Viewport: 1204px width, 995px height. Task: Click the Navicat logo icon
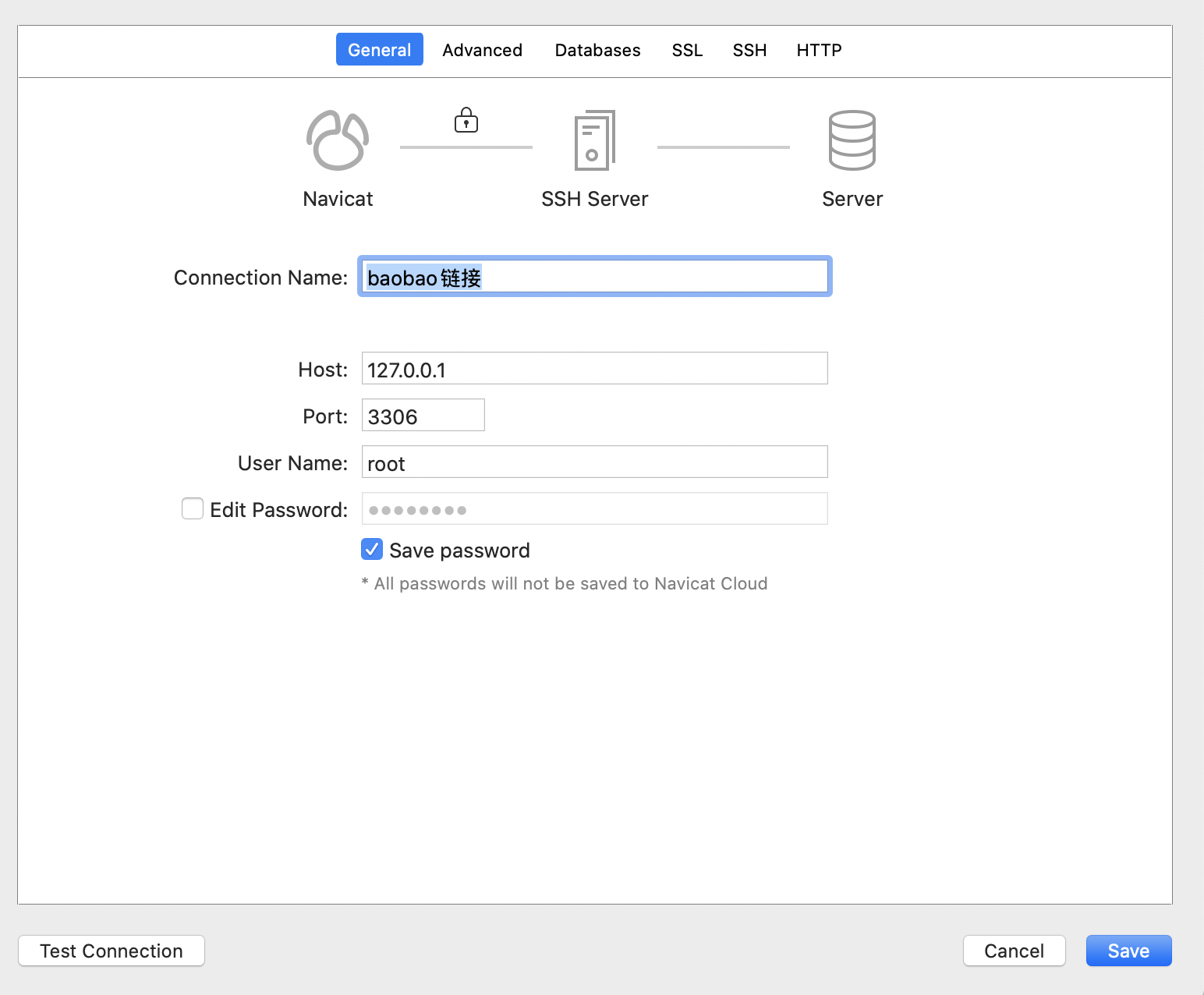(x=337, y=140)
